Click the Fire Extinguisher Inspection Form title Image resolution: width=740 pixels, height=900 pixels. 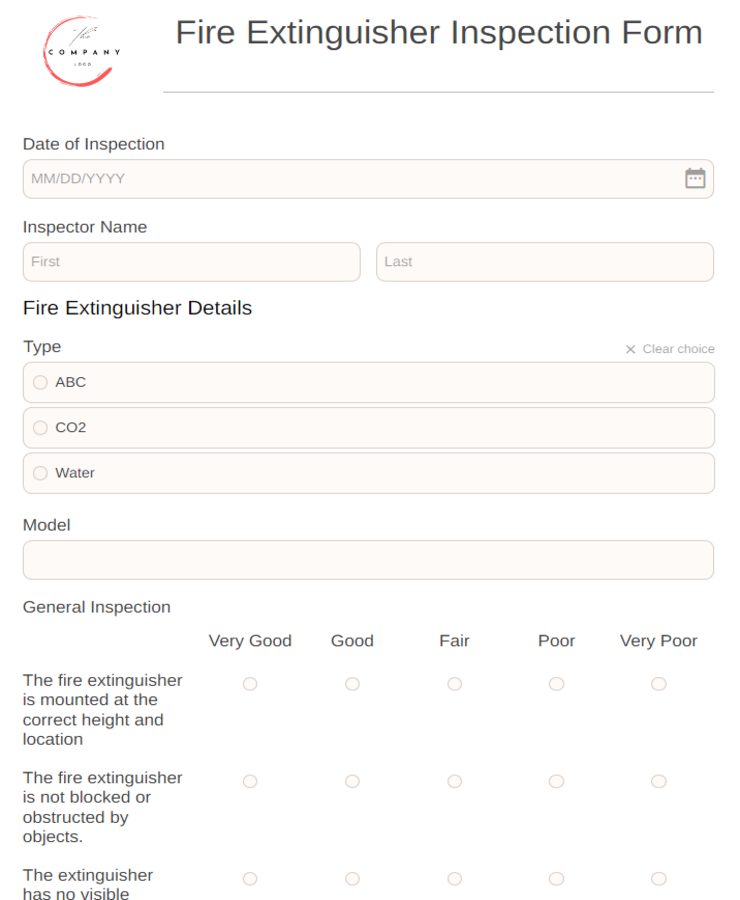(x=438, y=33)
